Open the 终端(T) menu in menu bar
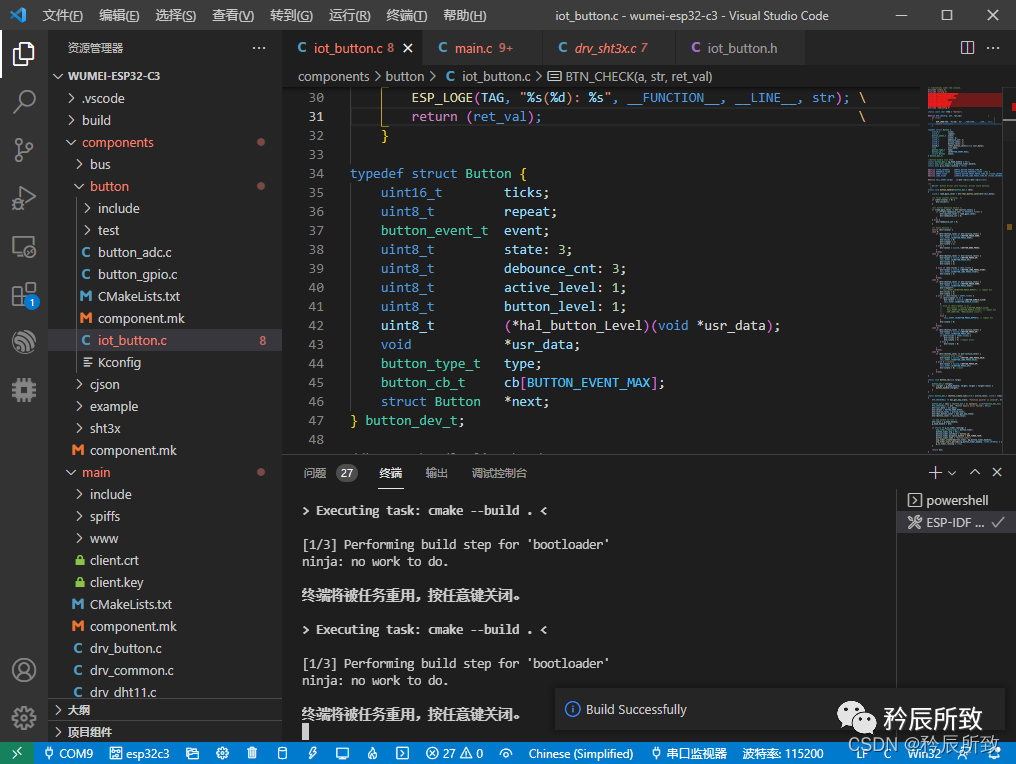This screenshot has height=764, width=1016. tap(406, 16)
